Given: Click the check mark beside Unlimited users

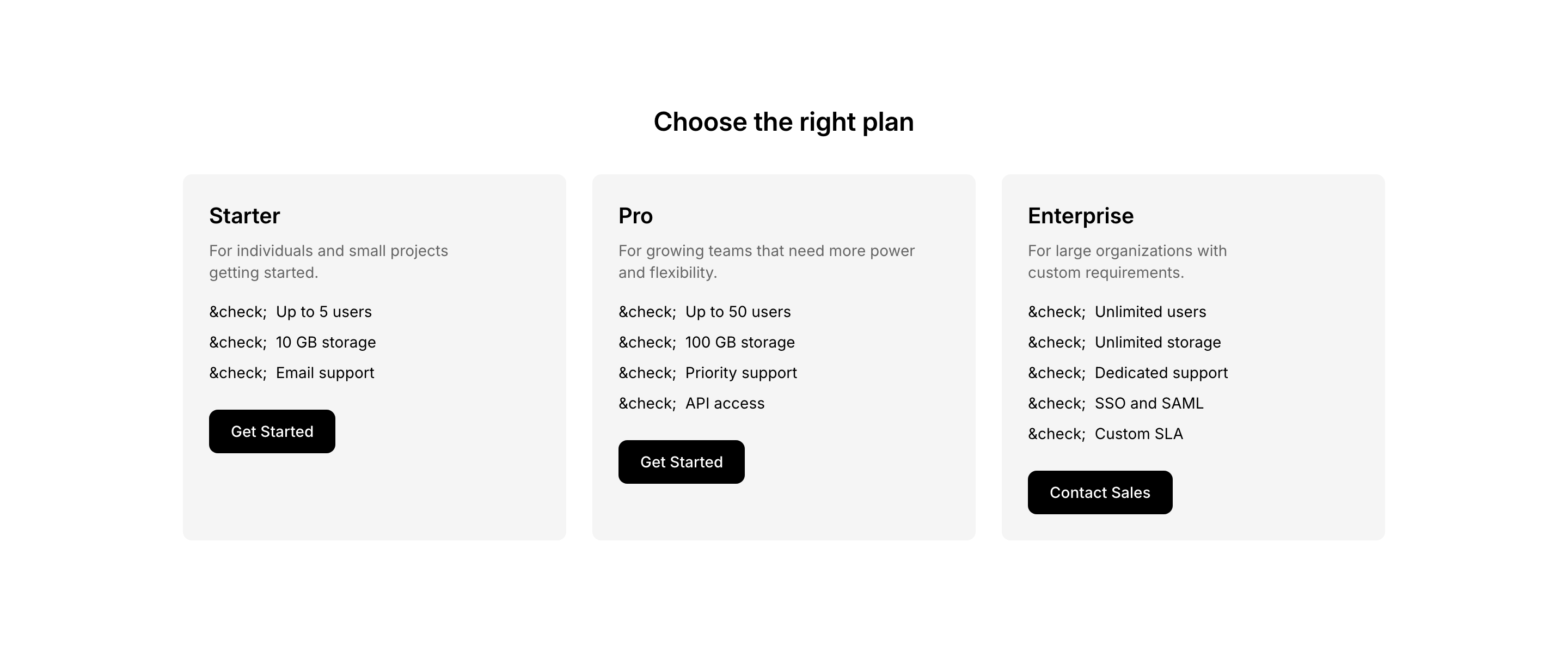Looking at the screenshot, I should click(x=1056, y=312).
